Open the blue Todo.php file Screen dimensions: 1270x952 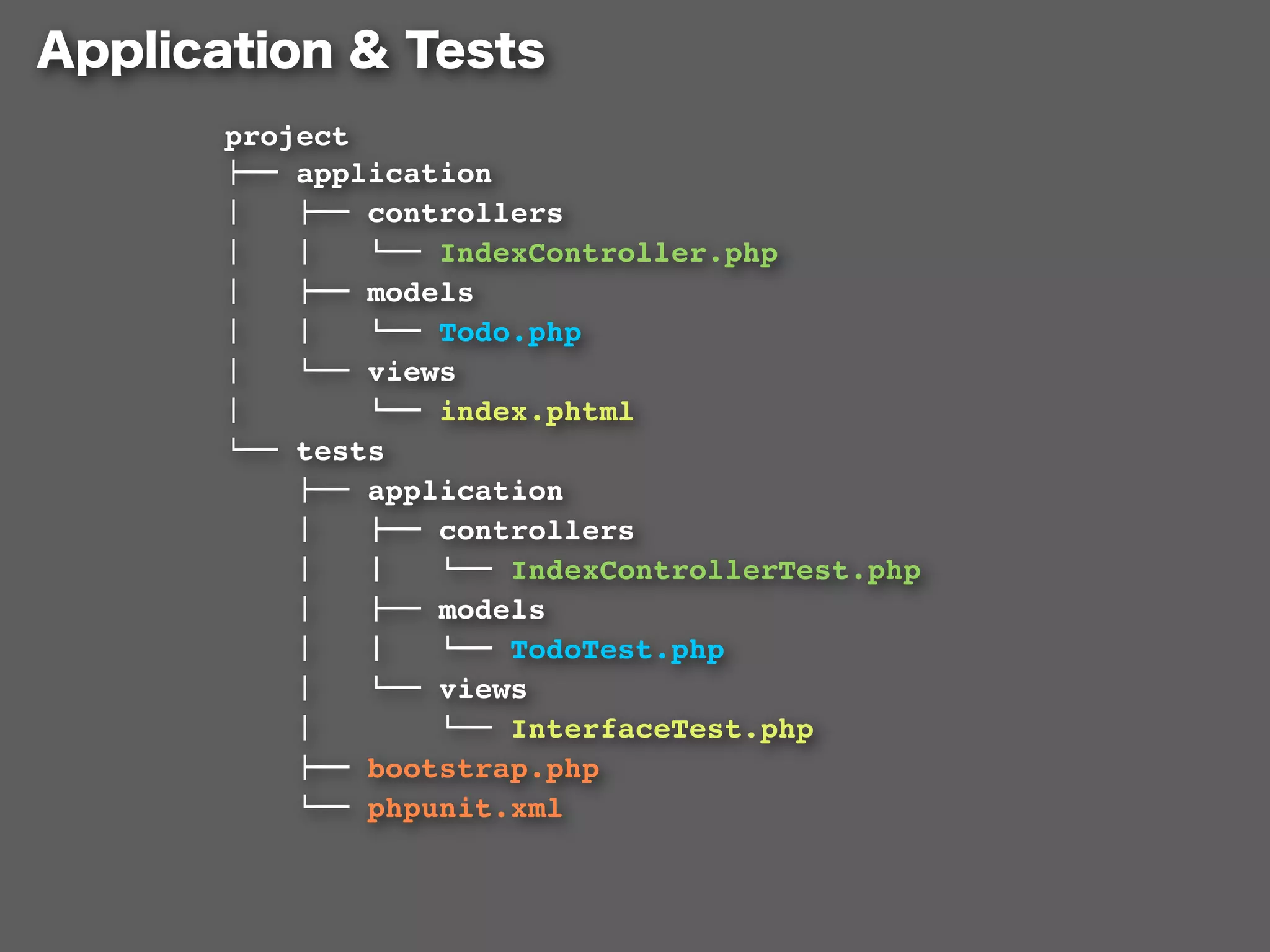(510, 333)
